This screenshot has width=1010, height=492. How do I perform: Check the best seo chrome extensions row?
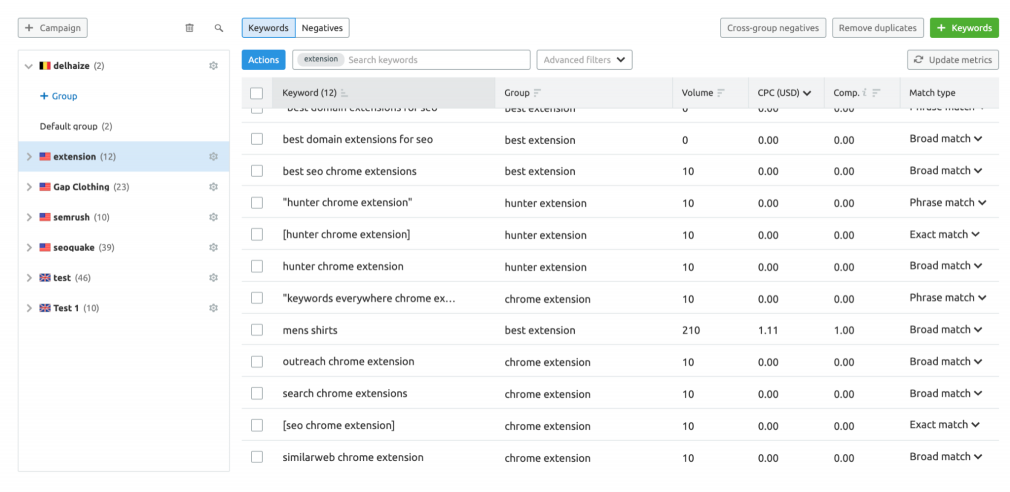point(257,171)
